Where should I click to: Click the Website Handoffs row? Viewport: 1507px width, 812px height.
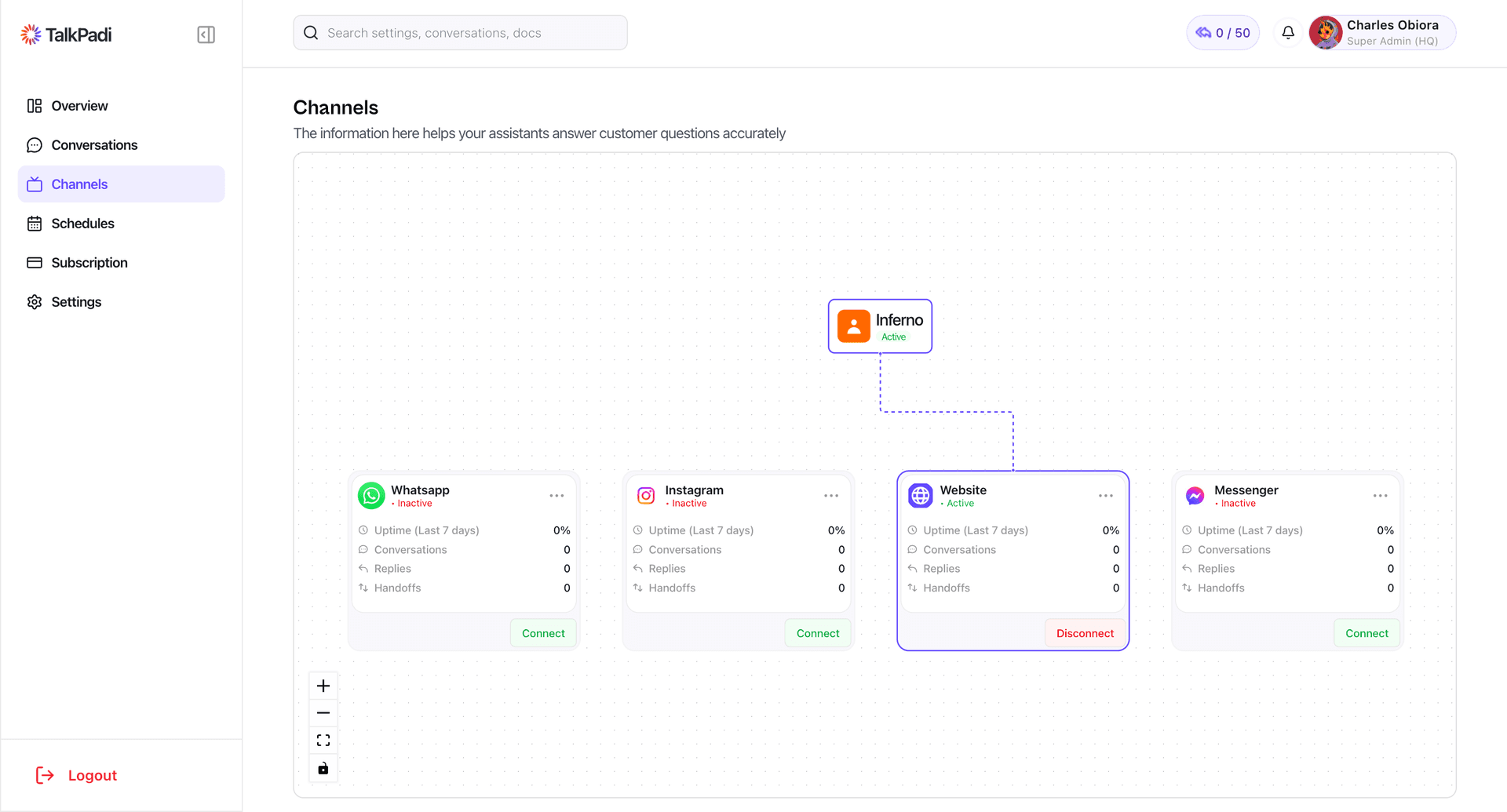pos(1013,588)
